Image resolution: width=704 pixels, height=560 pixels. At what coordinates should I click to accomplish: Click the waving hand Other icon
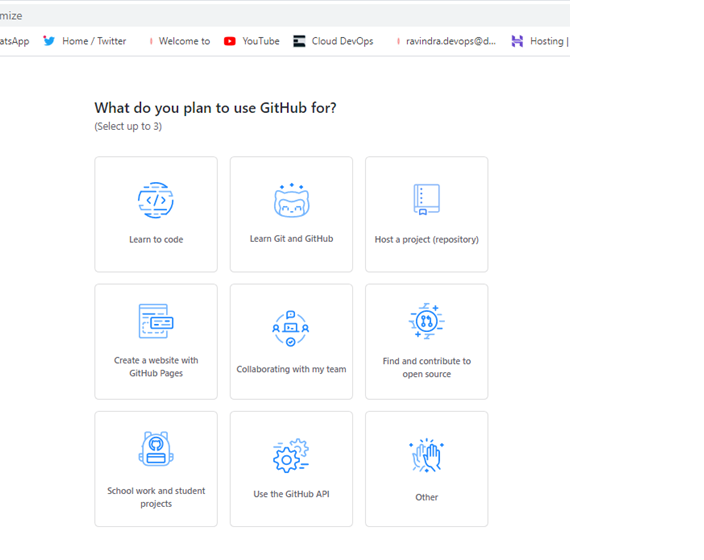click(x=427, y=456)
